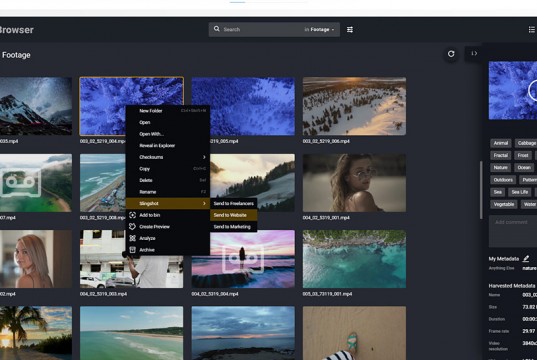This screenshot has height=360, width=537.
Task: Open the 'in Footage' search scope dropdown
Action: pos(319,29)
